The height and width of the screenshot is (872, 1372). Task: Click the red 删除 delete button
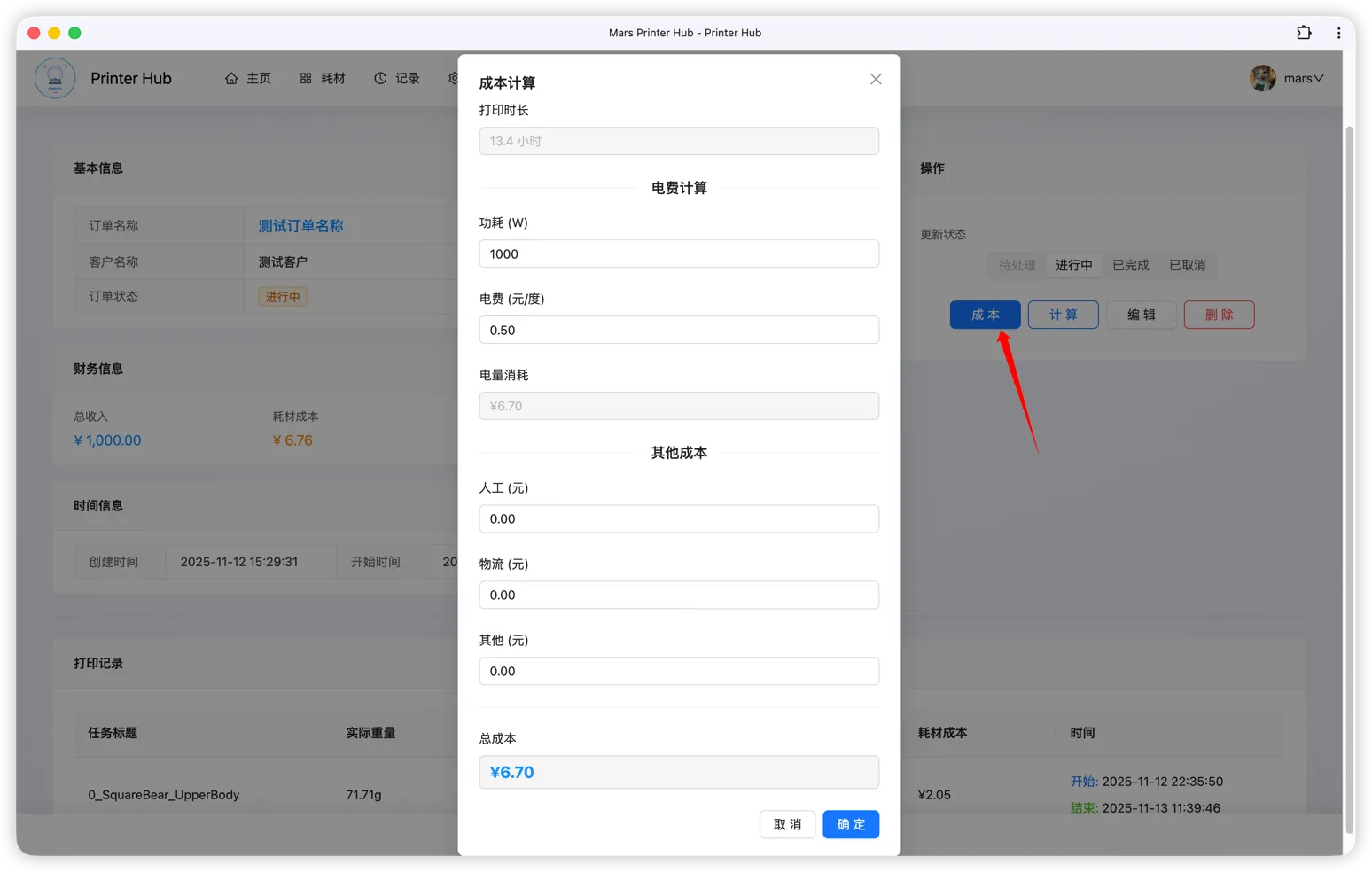pos(1219,315)
